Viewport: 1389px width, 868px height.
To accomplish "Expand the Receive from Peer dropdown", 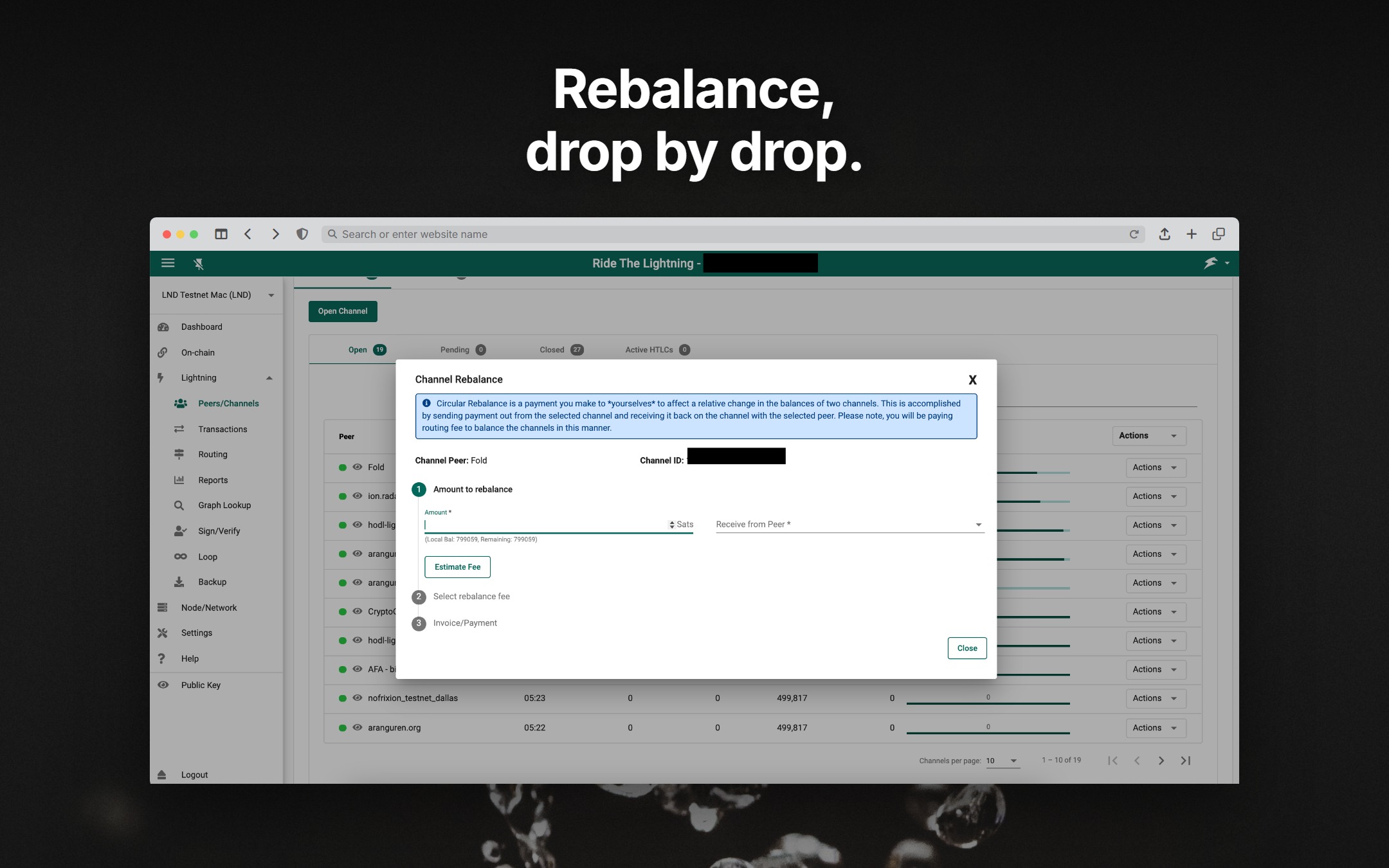I will click(849, 525).
